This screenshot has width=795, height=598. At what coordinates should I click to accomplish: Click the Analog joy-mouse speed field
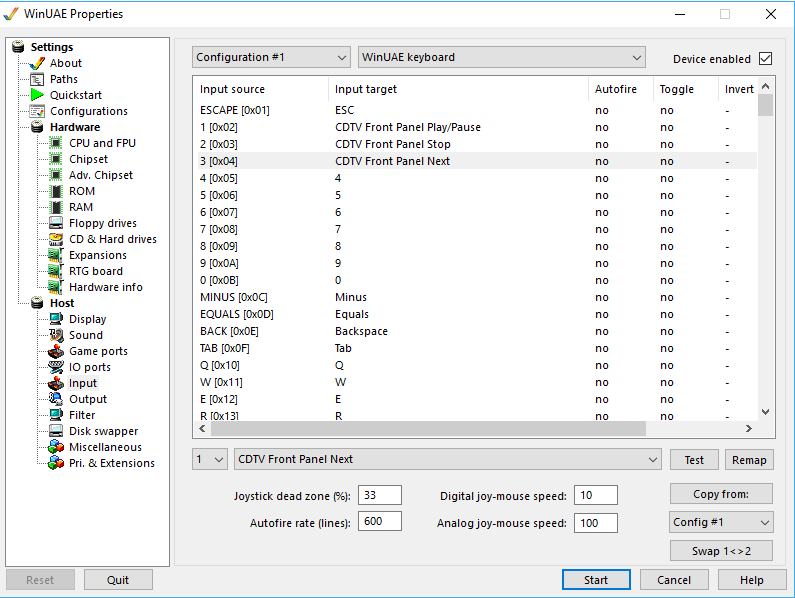[x=596, y=523]
